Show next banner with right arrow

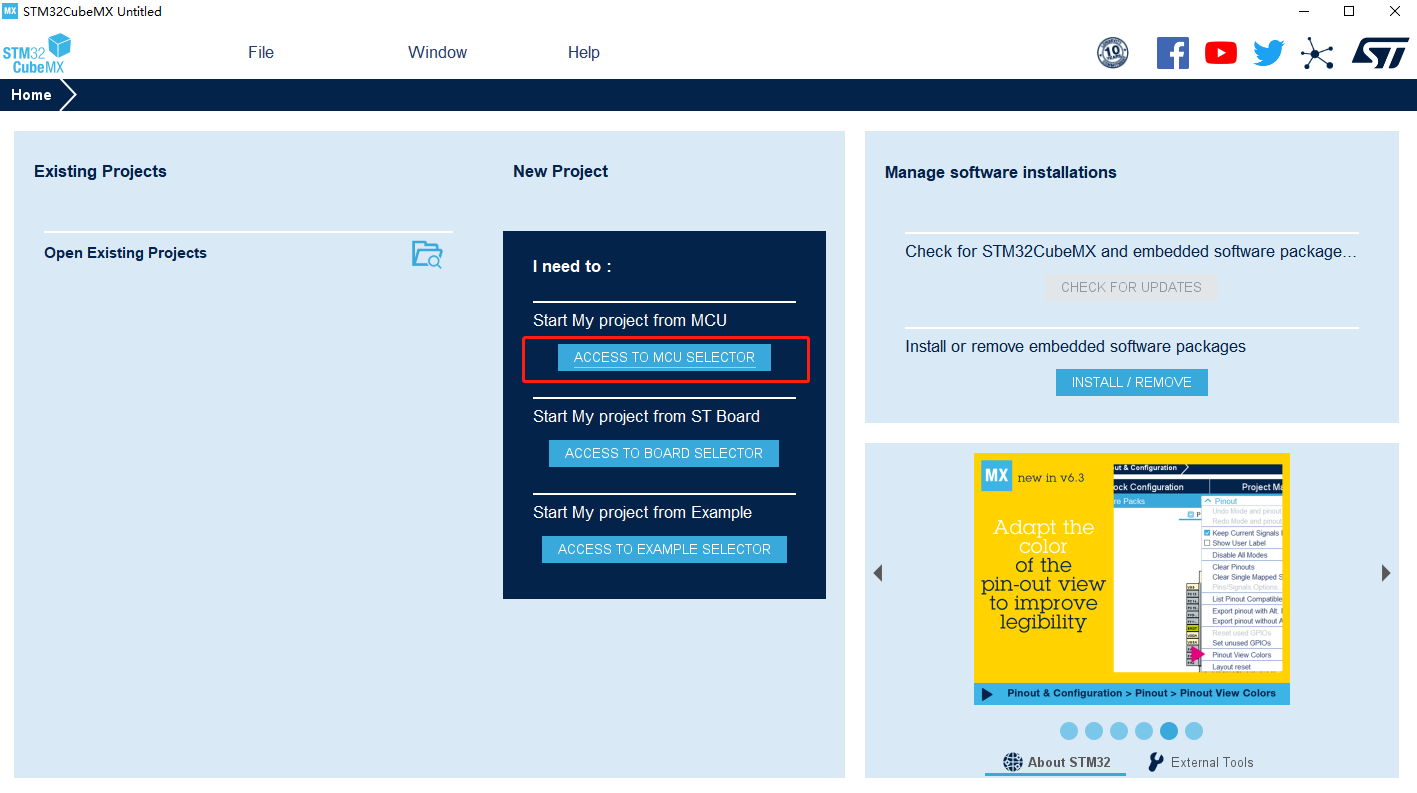click(x=1386, y=573)
